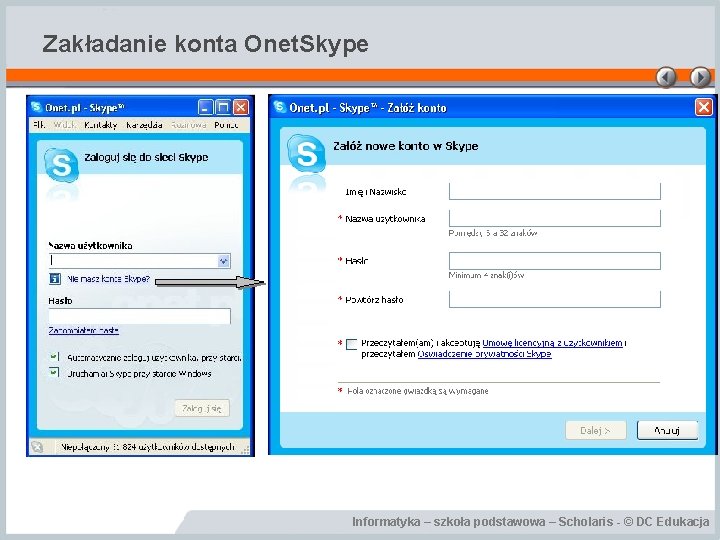
Task: Click the Zaloguj się button
Action: [202, 408]
